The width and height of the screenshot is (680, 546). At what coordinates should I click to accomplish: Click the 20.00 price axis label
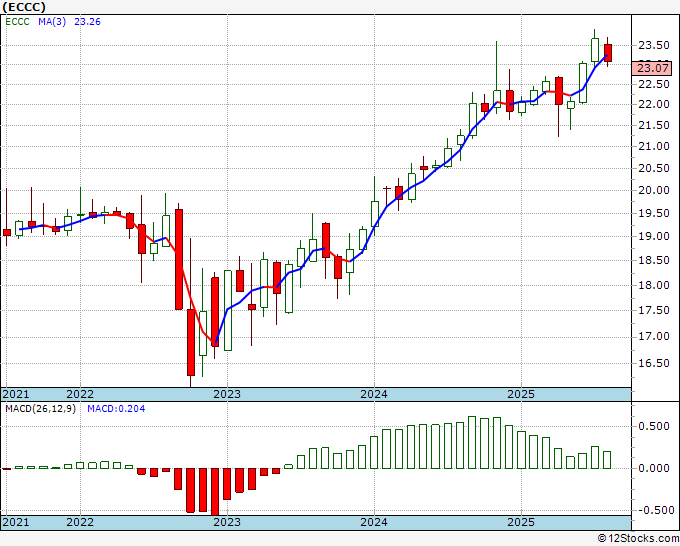click(654, 190)
